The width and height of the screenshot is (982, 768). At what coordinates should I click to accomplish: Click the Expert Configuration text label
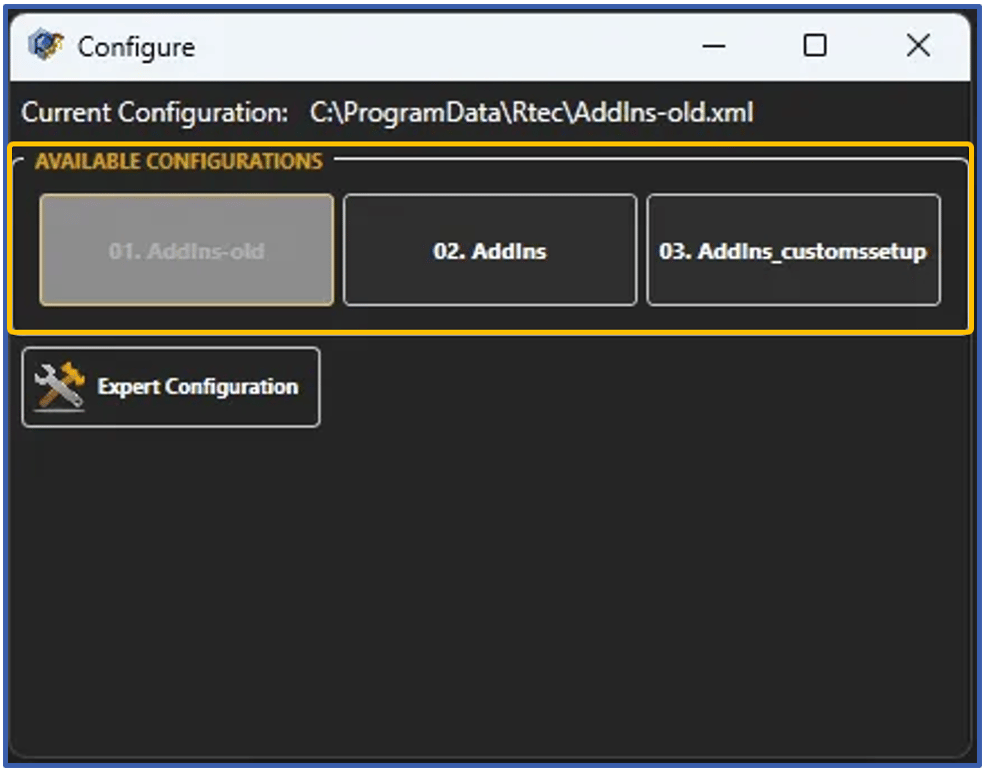[x=197, y=387]
